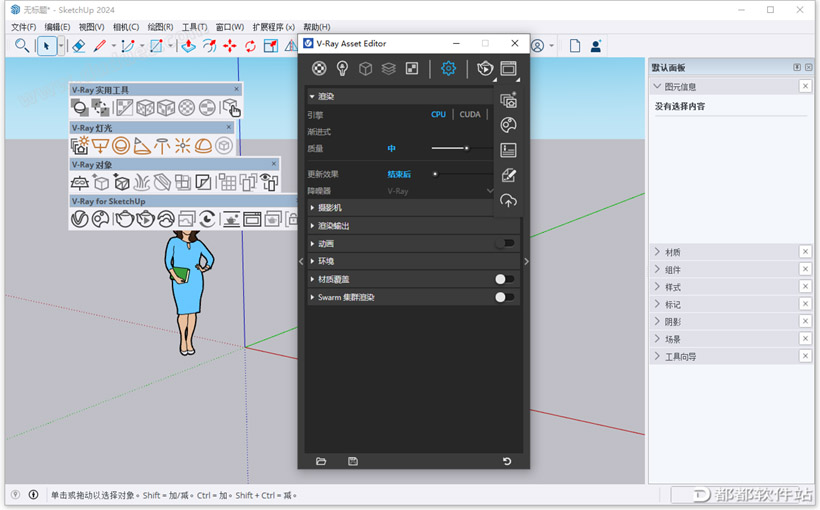Screen dimensions: 820x510
Task: Open the Tools menu
Action: (195, 27)
